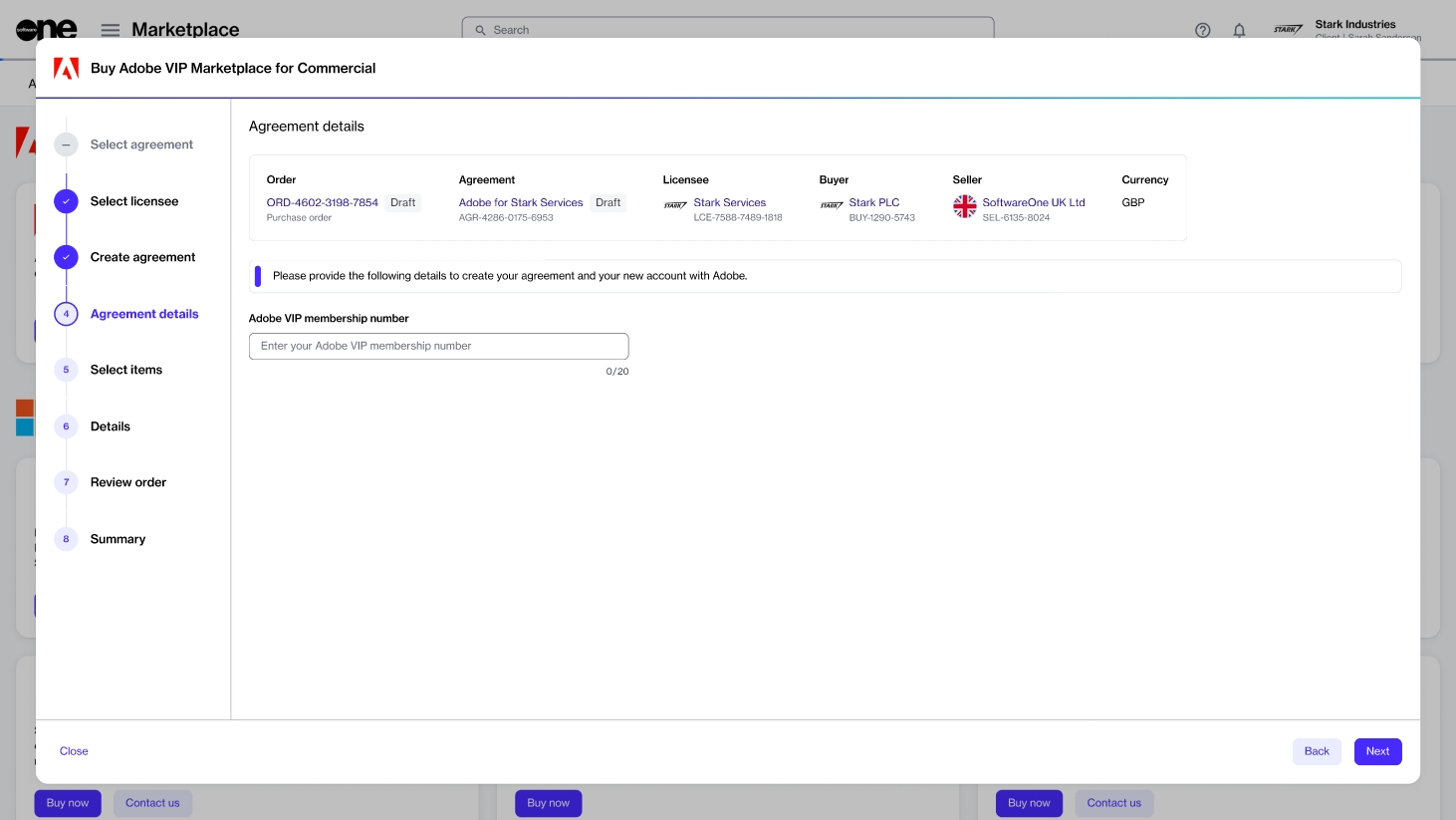The image size is (1456, 820).
Task: Open SoftwareOne UK Ltd seller link
Action: 1034,202
